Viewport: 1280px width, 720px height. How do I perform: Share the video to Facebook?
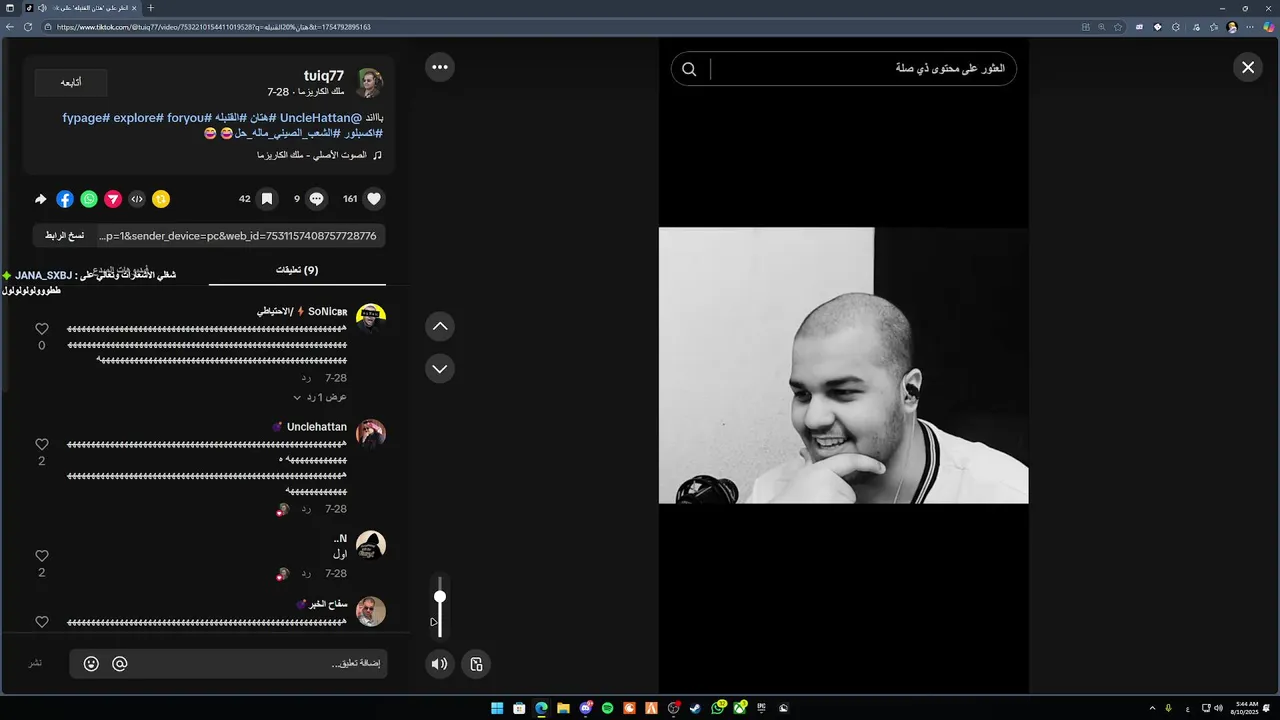[65, 199]
